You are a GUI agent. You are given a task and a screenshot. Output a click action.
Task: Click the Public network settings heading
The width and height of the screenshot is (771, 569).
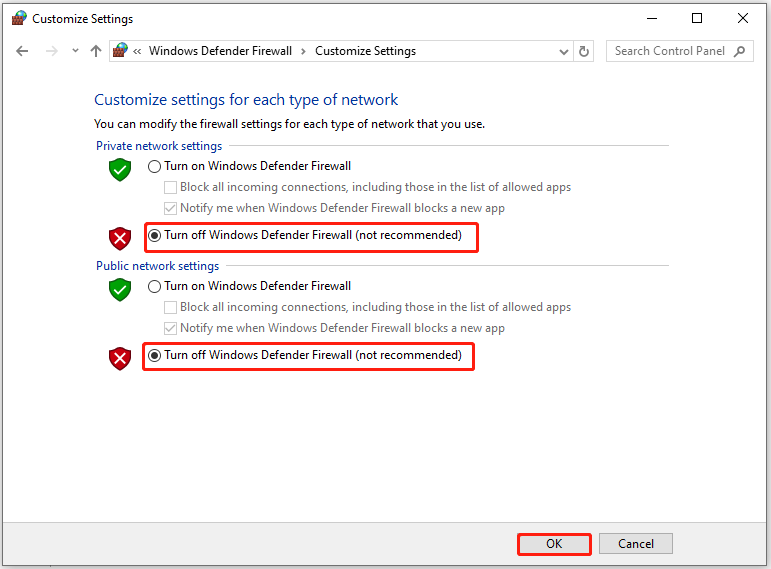157,266
